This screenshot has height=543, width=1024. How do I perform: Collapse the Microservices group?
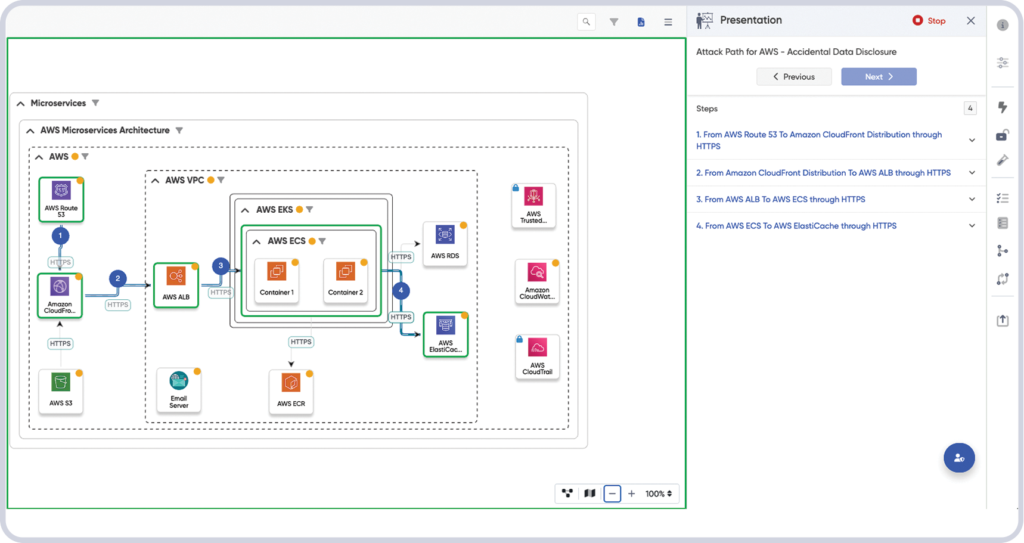(x=20, y=103)
